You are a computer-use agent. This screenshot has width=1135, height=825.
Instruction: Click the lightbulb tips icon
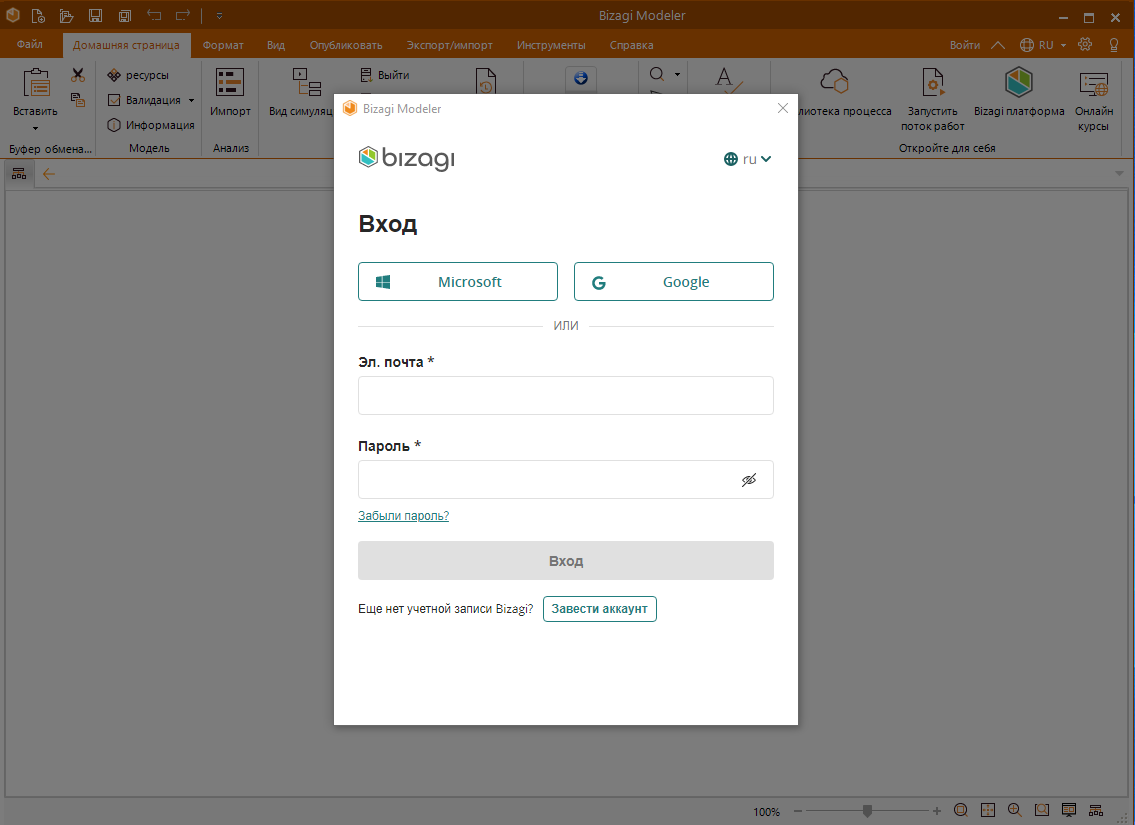1113,45
